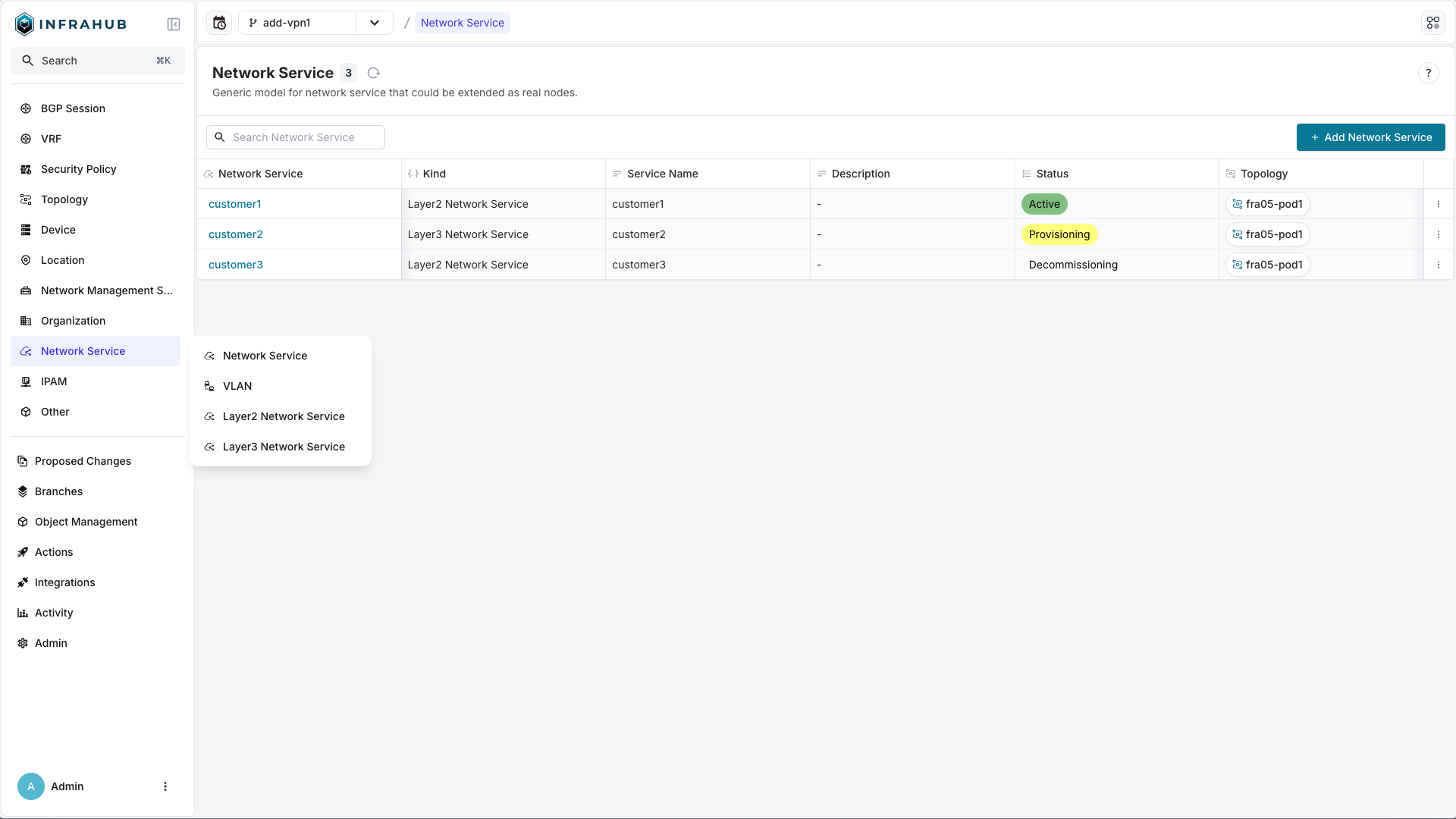Click Add Network Service button
Viewport: 1456px width, 819px height.
(x=1370, y=137)
